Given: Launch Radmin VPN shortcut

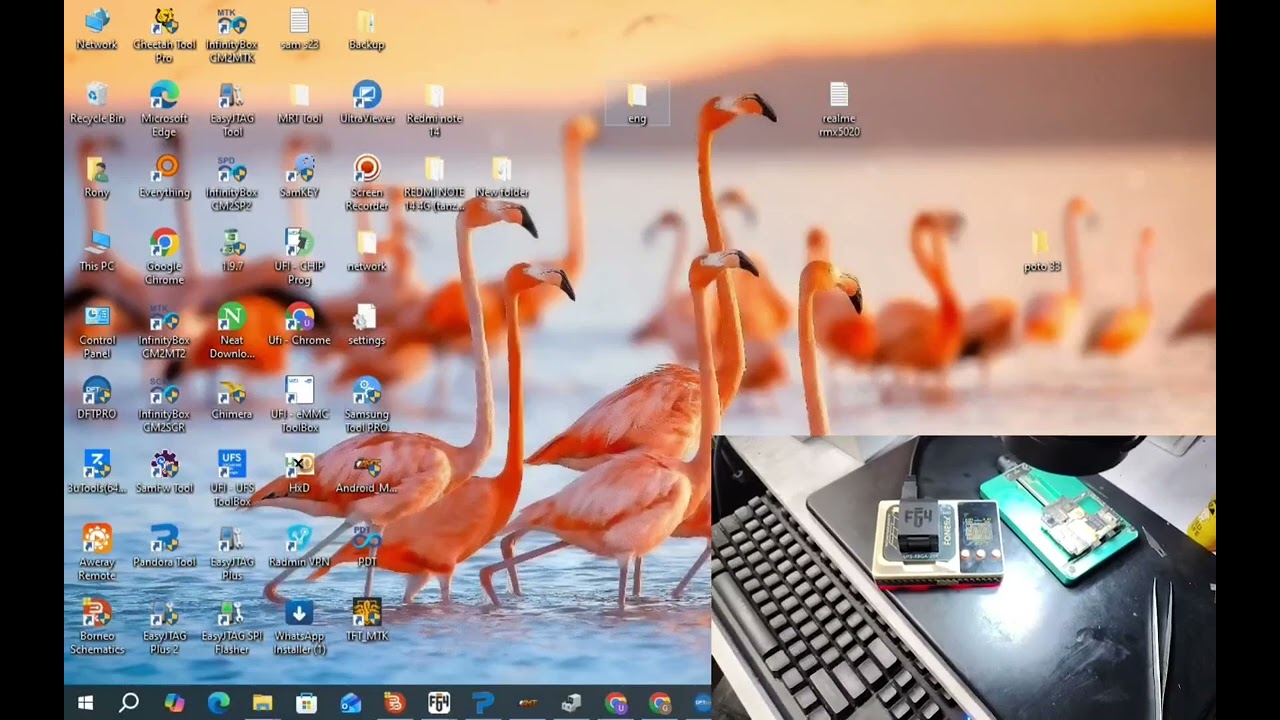Looking at the screenshot, I should pos(299,547).
